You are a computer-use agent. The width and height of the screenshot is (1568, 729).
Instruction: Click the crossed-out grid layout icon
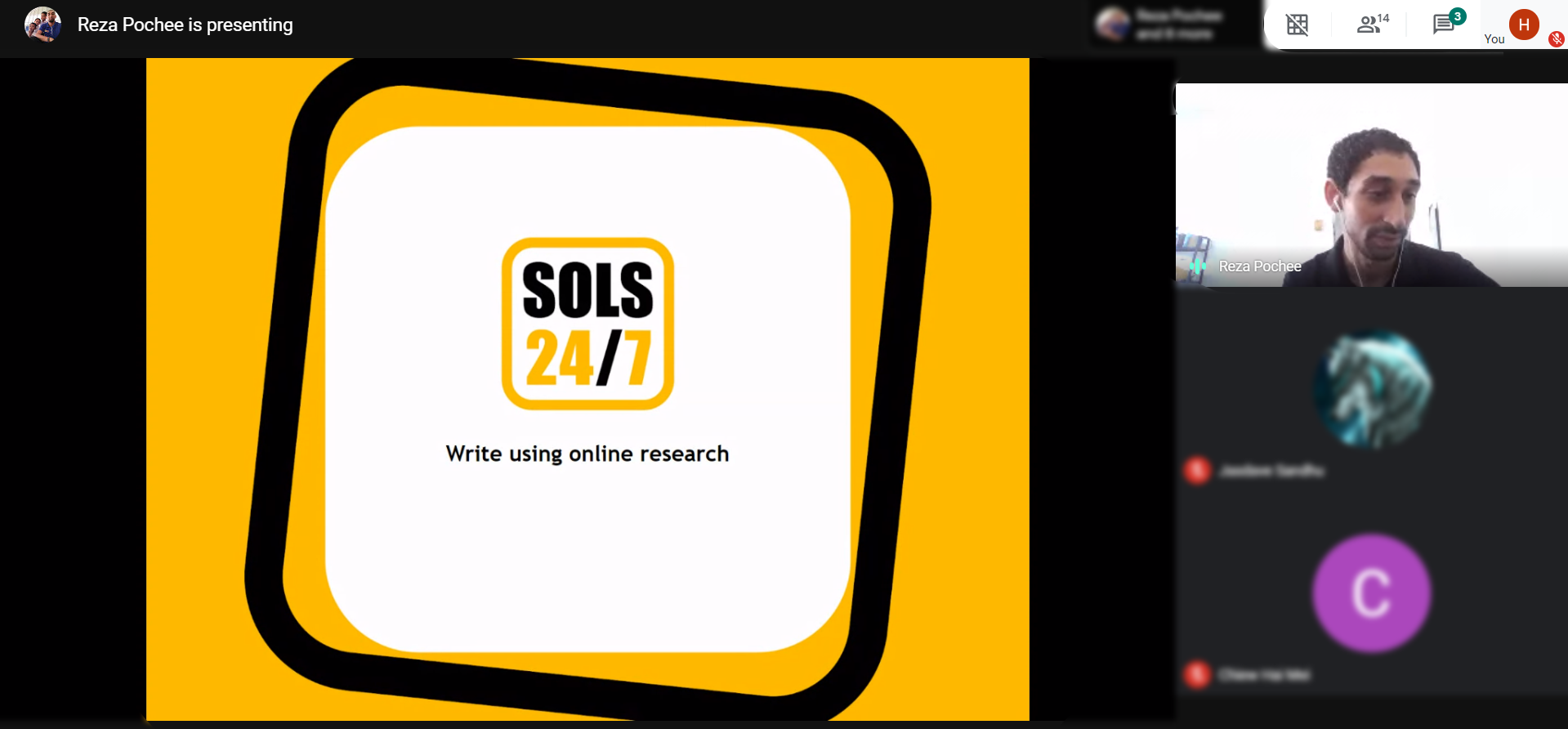tap(1297, 25)
